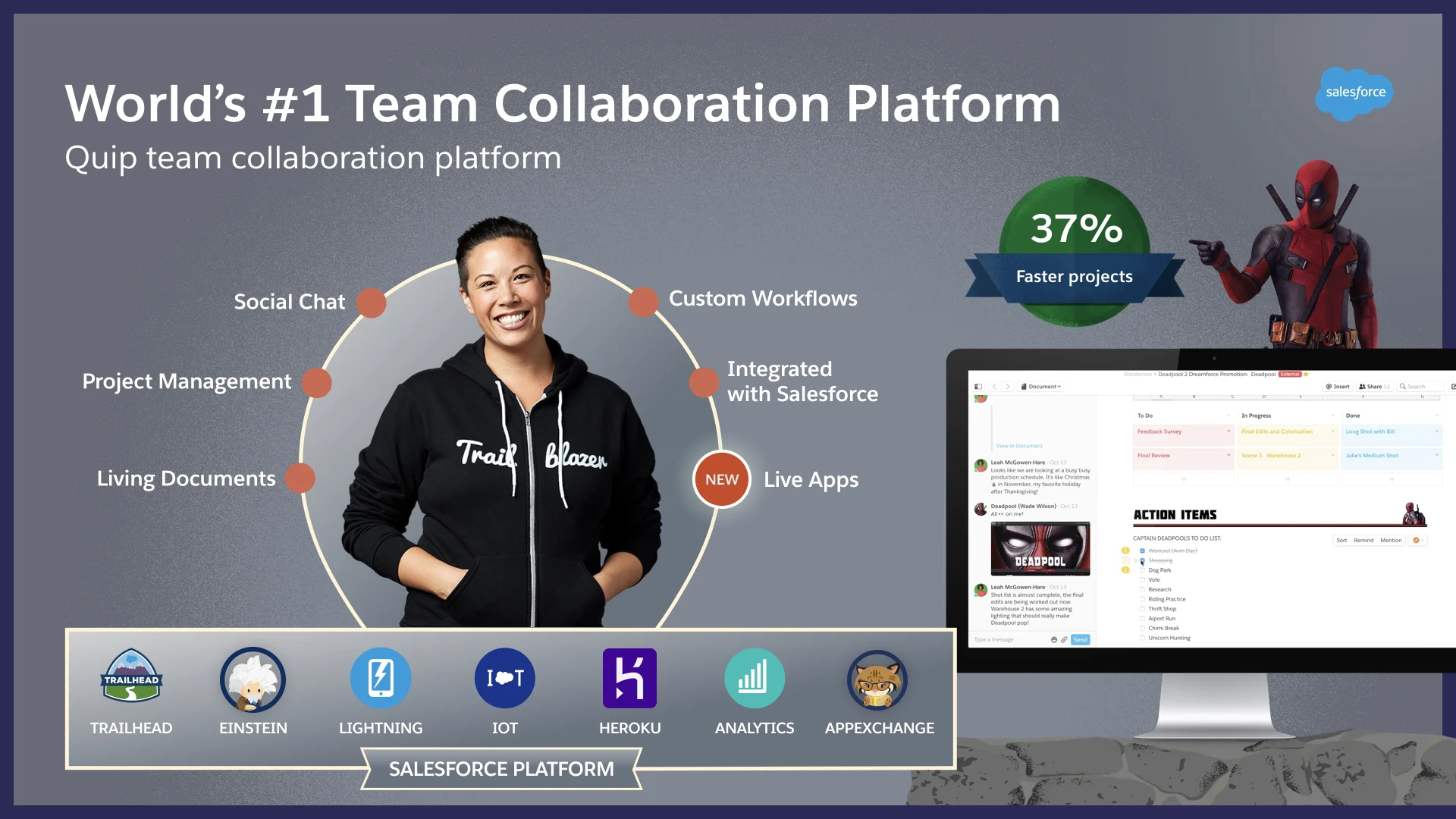Open Final Edits and Colorization dropdown
Image resolution: width=1456 pixels, height=819 pixels.
(1332, 431)
